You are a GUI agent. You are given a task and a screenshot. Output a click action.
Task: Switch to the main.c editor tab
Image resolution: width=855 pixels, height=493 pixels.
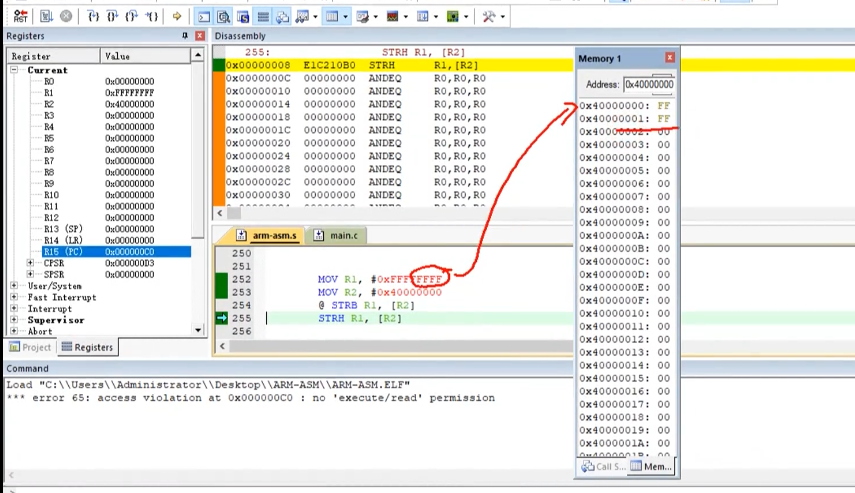[336, 236]
